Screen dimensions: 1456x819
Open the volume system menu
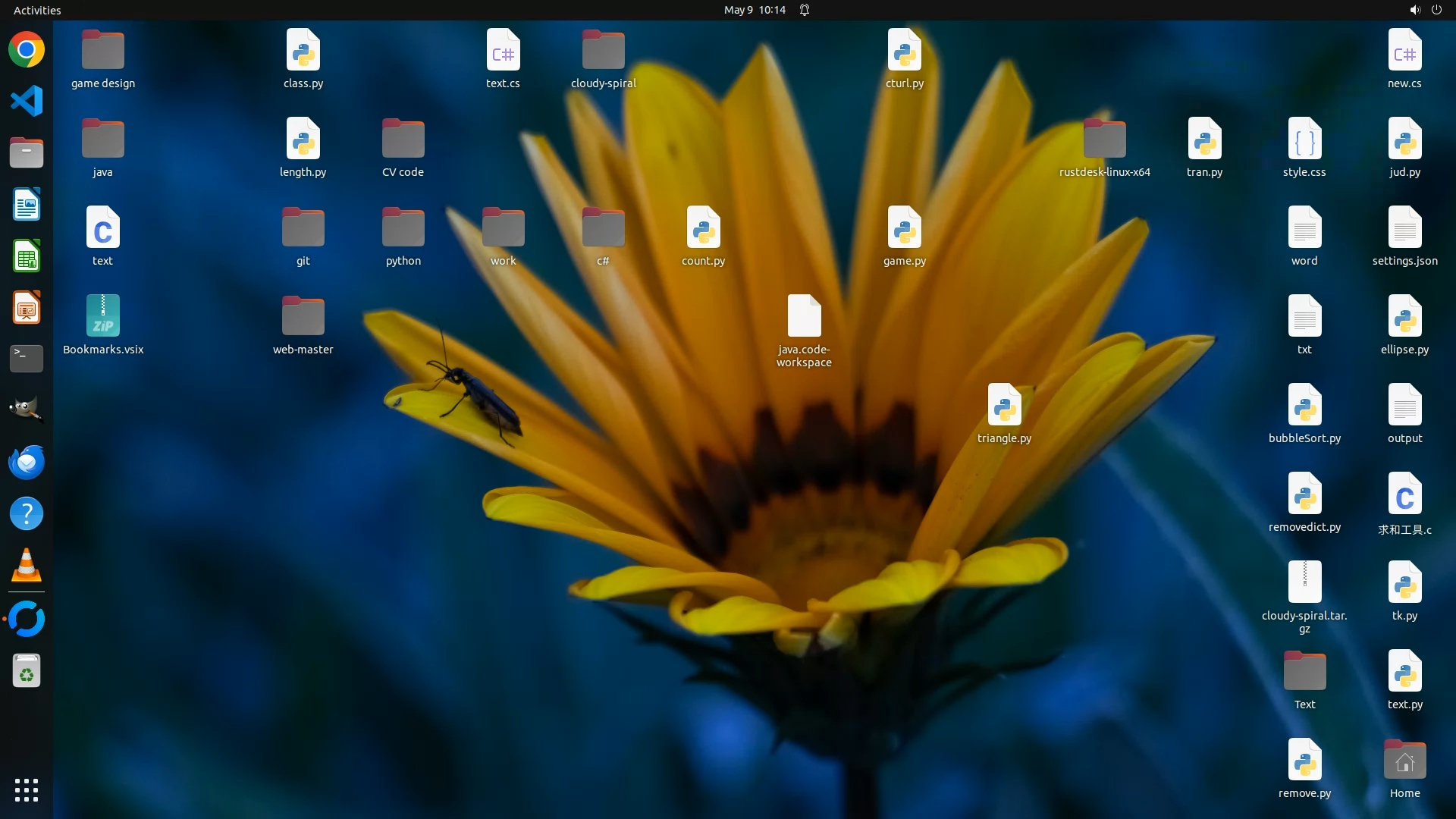[x=1414, y=10]
